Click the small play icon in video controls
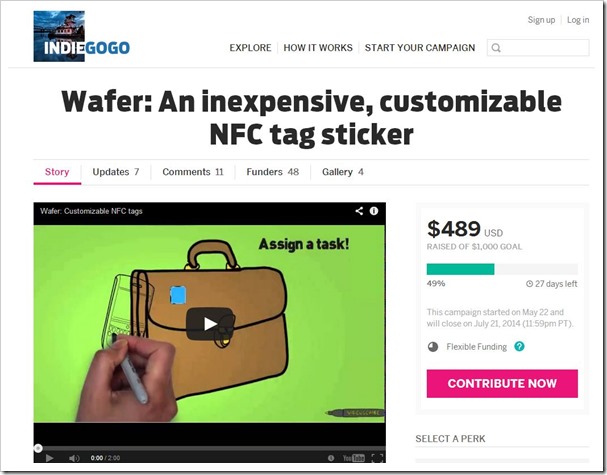Viewport: 607px width, 475px height. pos(50,458)
